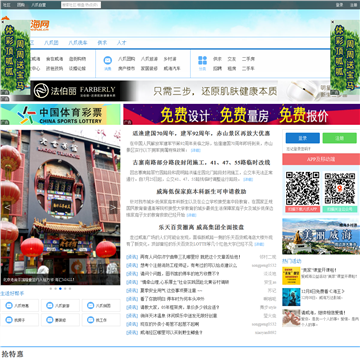Click the icon in the 八爪团购 helper tile
The height and width of the screenshot is (360, 360).
(90, 305)
